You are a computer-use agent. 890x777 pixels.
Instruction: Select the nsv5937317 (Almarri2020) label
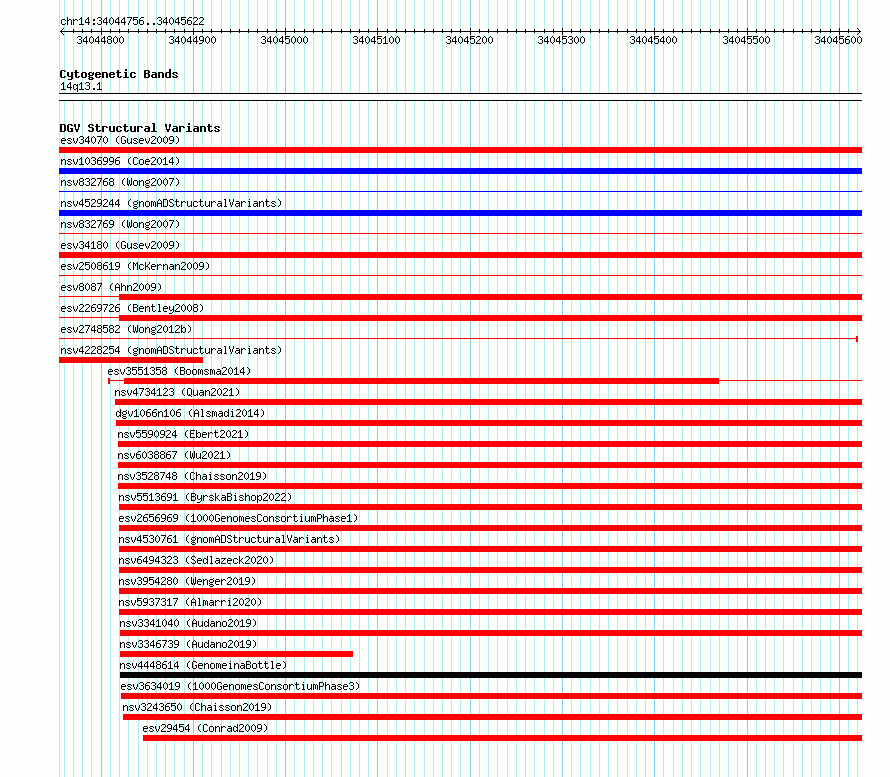tap(190, 602)
